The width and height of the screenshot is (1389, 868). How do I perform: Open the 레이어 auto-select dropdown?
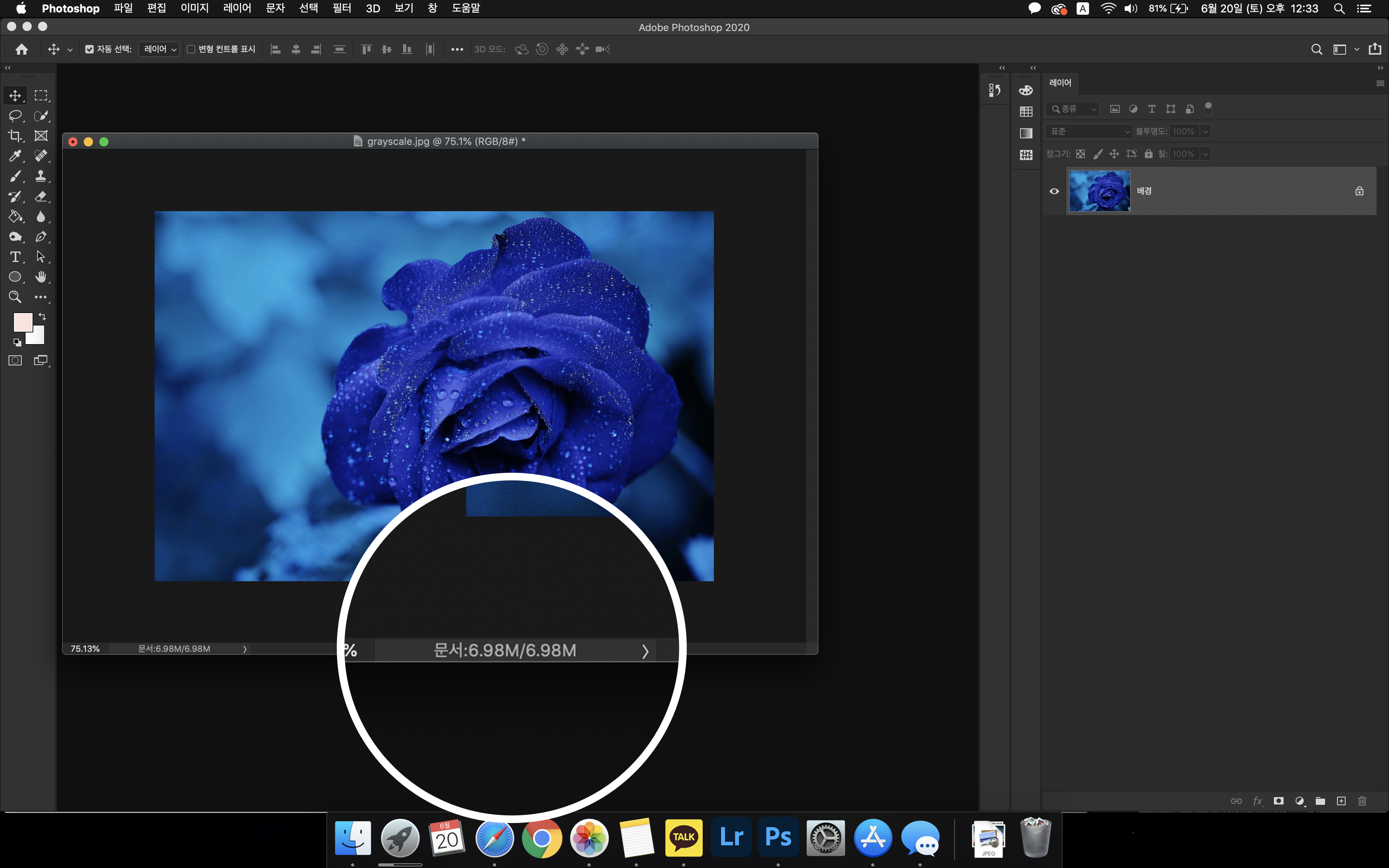click(160, 49)
